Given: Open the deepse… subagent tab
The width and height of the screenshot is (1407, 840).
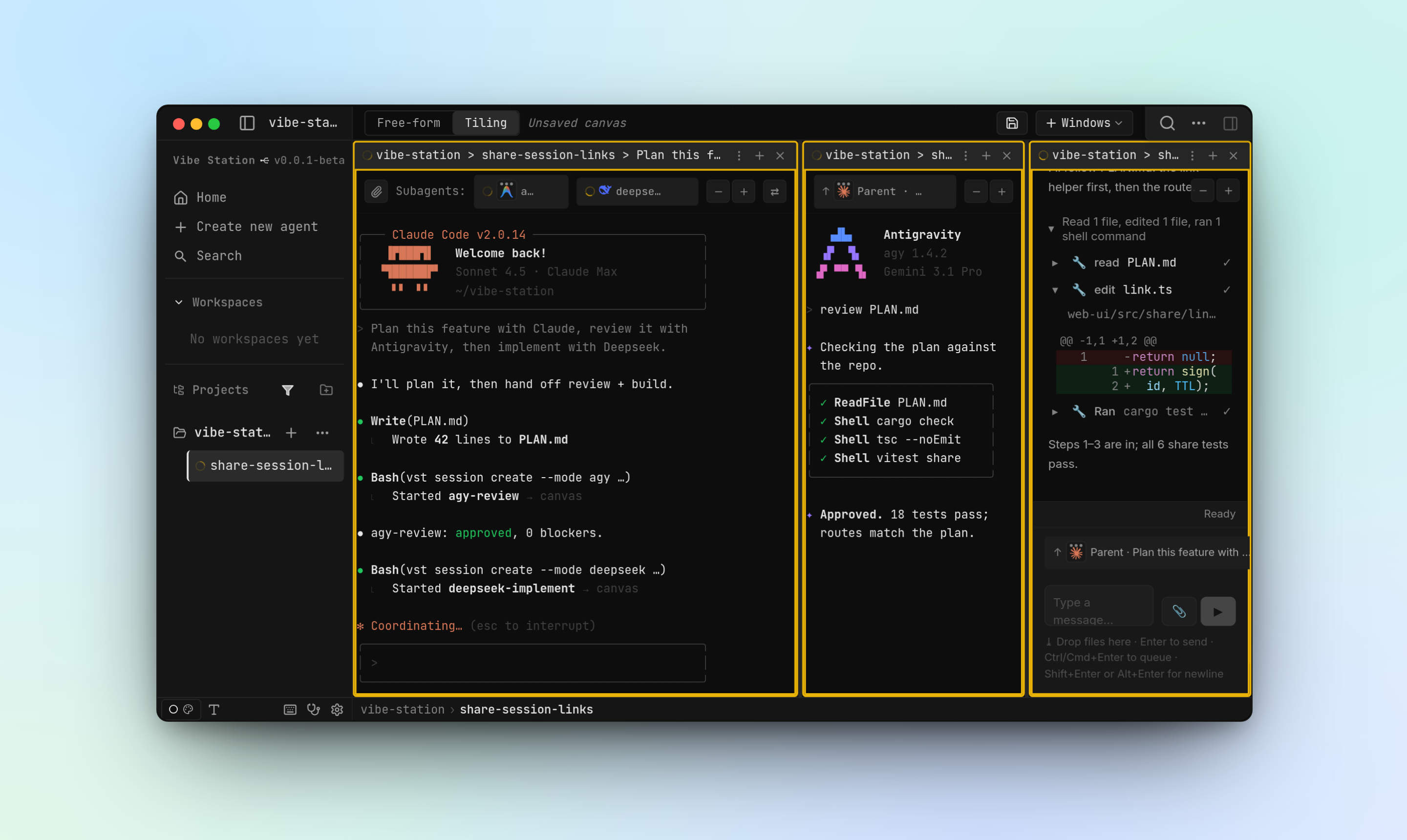Looking at the screenshot, I should (637, 192).
